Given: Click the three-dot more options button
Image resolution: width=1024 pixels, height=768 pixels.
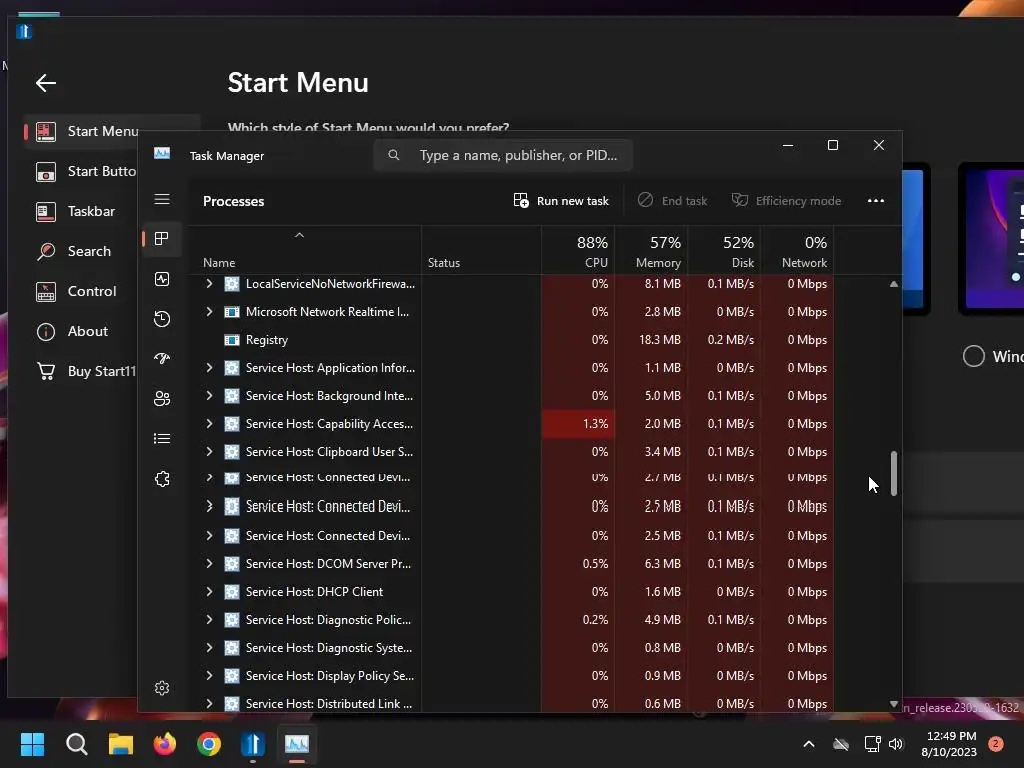Looking at the screenshot, I should point(876,200).
